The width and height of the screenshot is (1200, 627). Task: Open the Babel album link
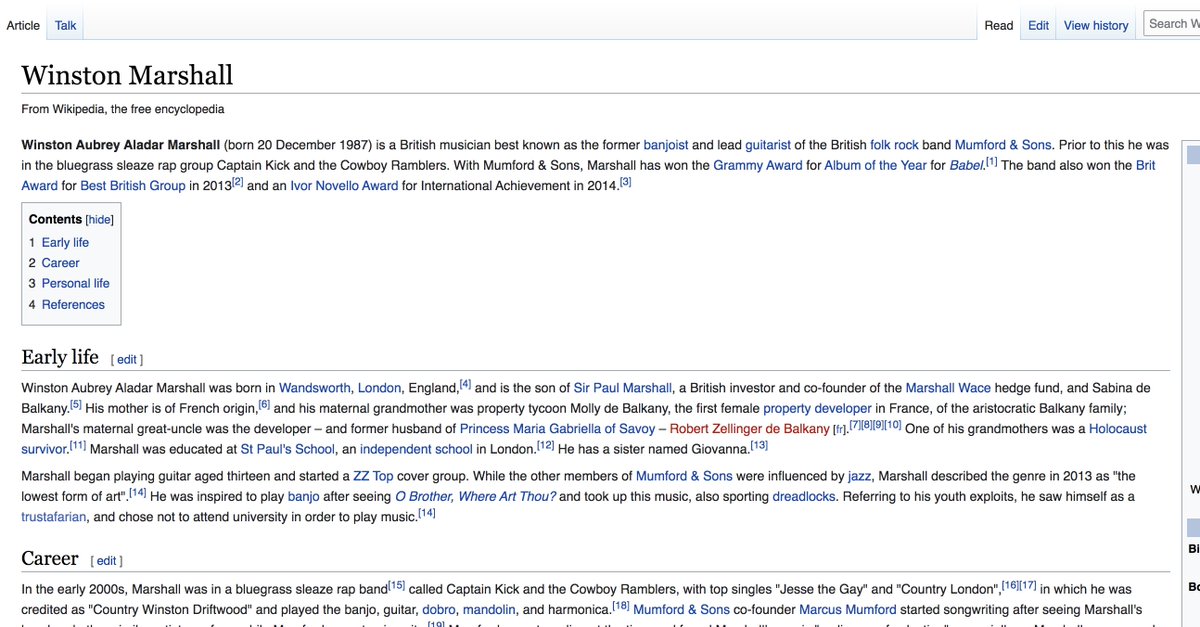click(968, 165)
